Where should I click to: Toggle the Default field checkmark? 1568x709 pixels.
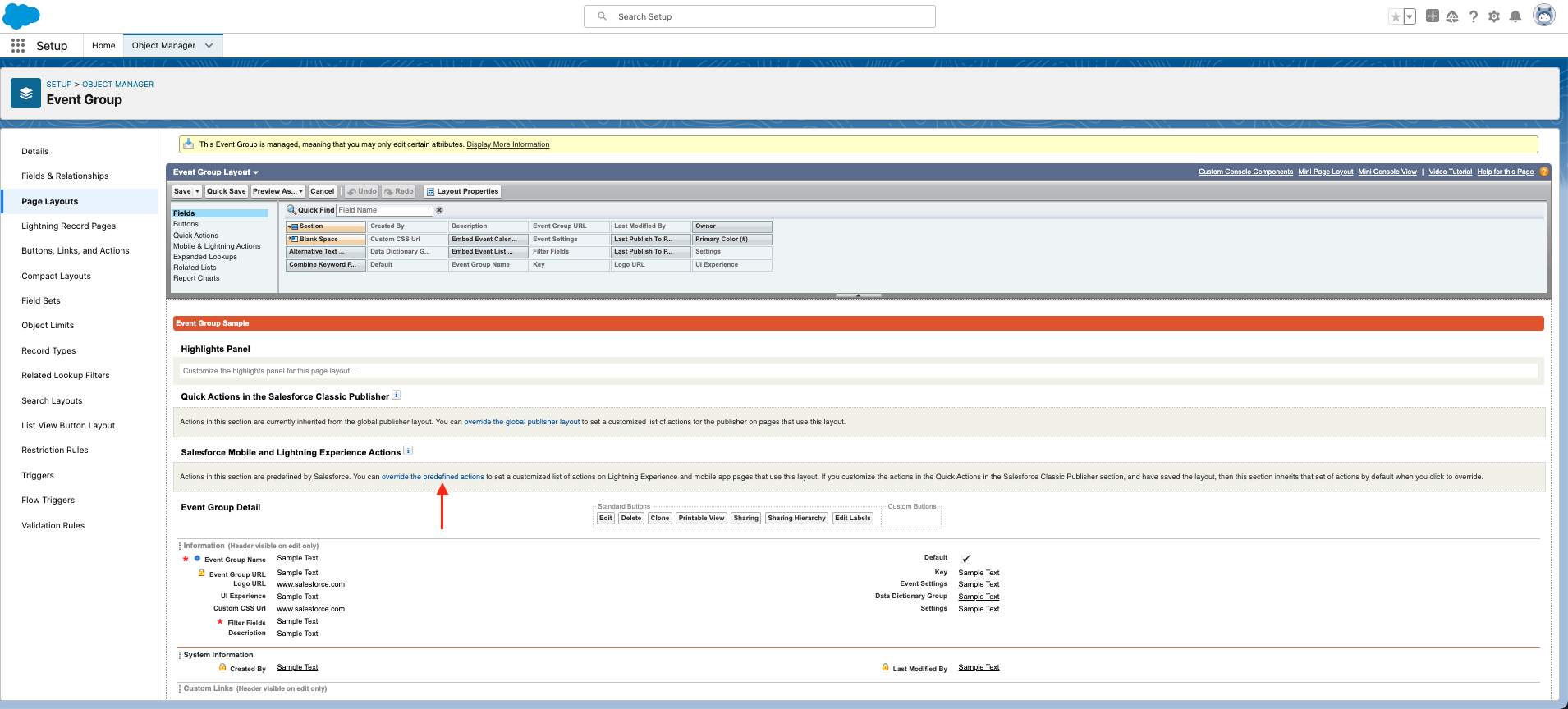pos(966,559)
